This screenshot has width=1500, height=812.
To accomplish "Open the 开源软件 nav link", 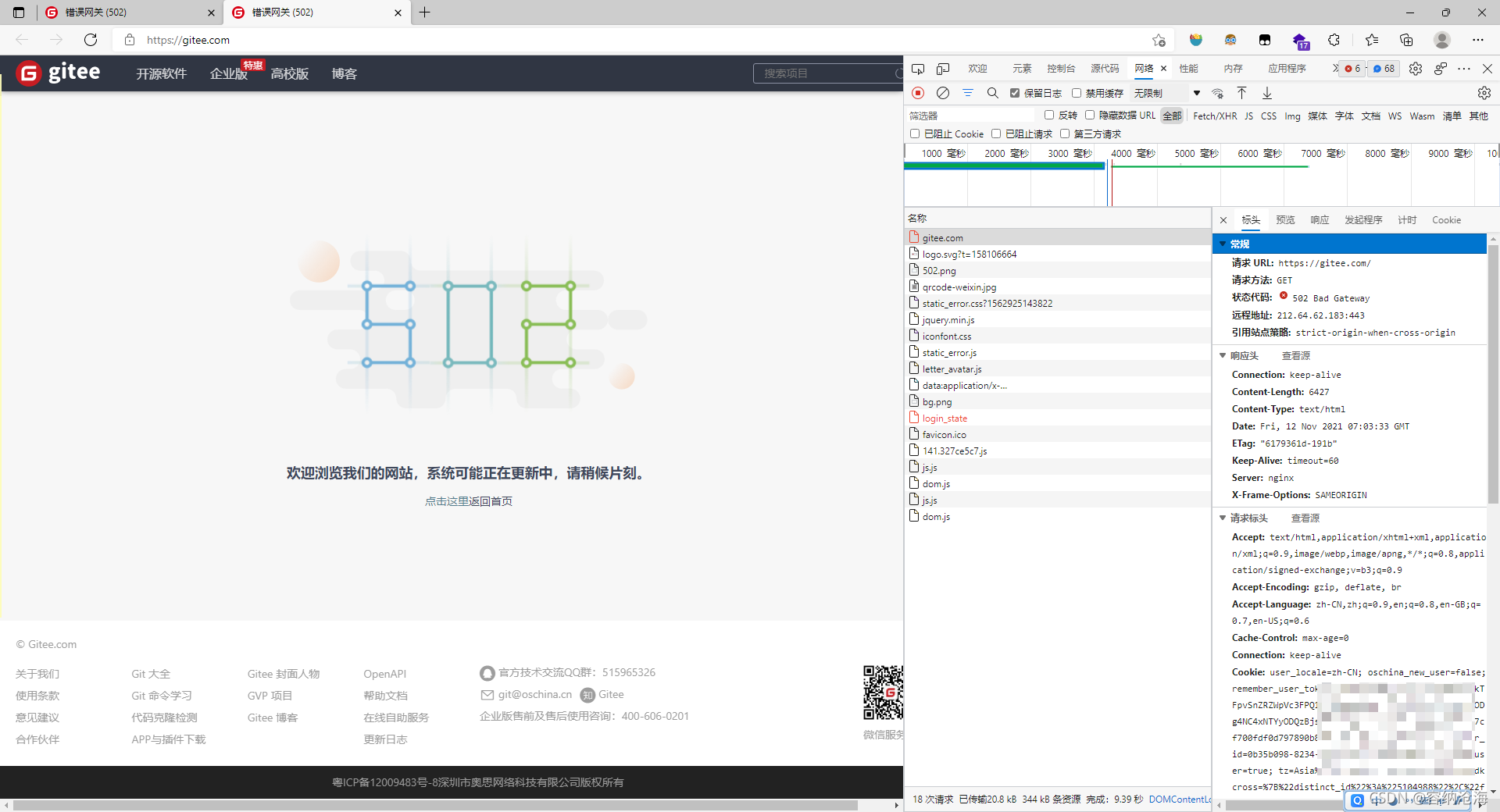I will coord(161,73).
